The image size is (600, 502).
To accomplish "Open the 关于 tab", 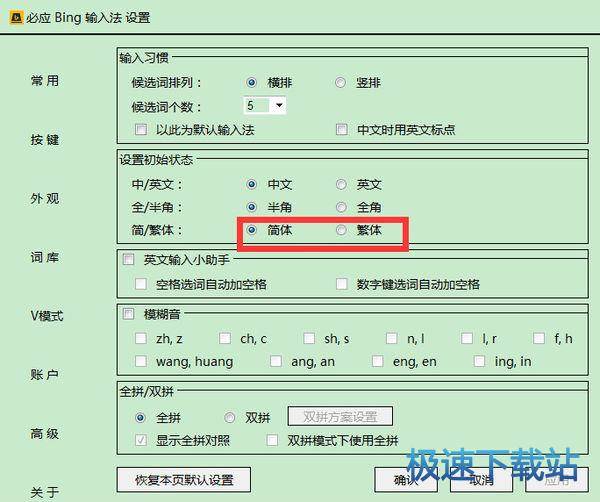I will pyautogui.click(x=45, y=492).
